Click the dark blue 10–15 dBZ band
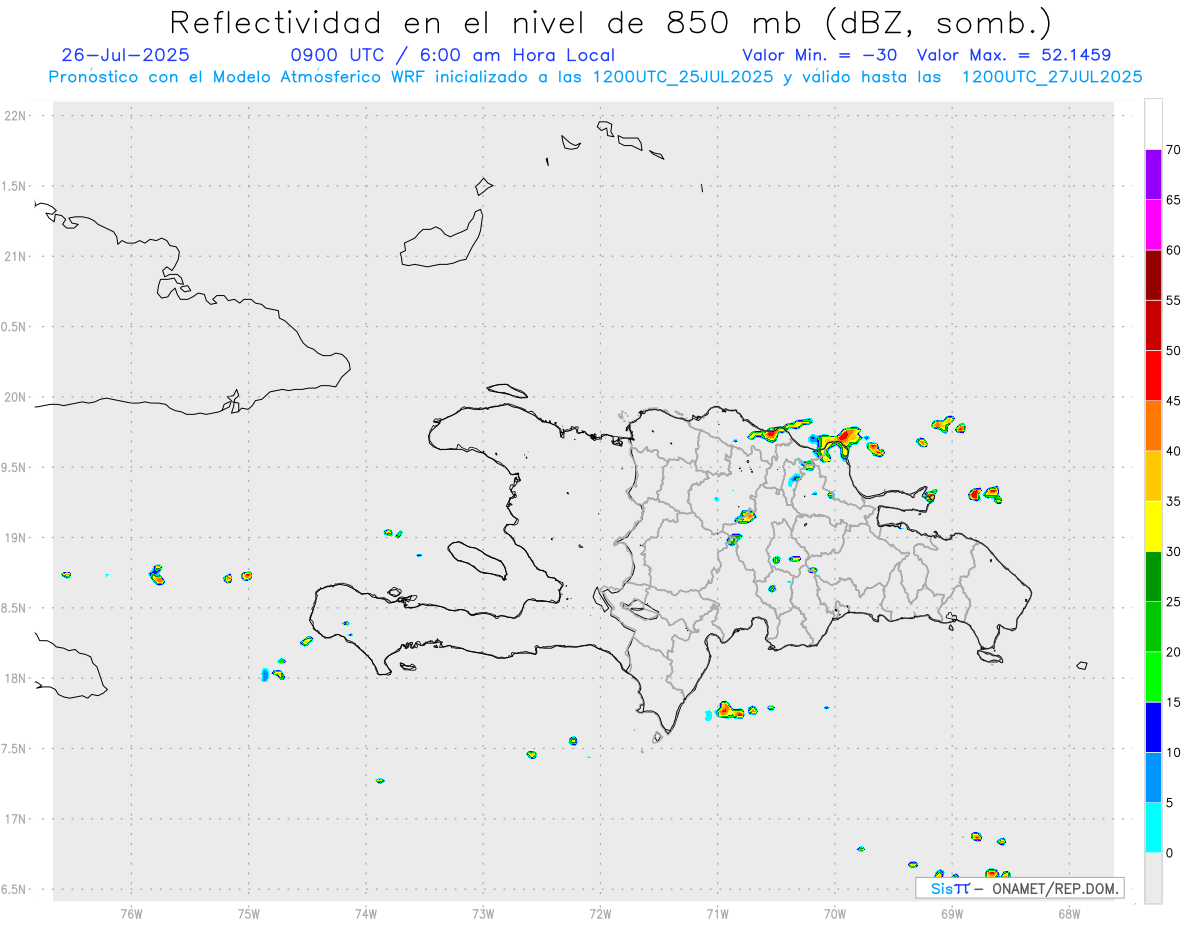Viewport: 1200px width, 927px height. pyautogui.click(x=1153, y=727)
